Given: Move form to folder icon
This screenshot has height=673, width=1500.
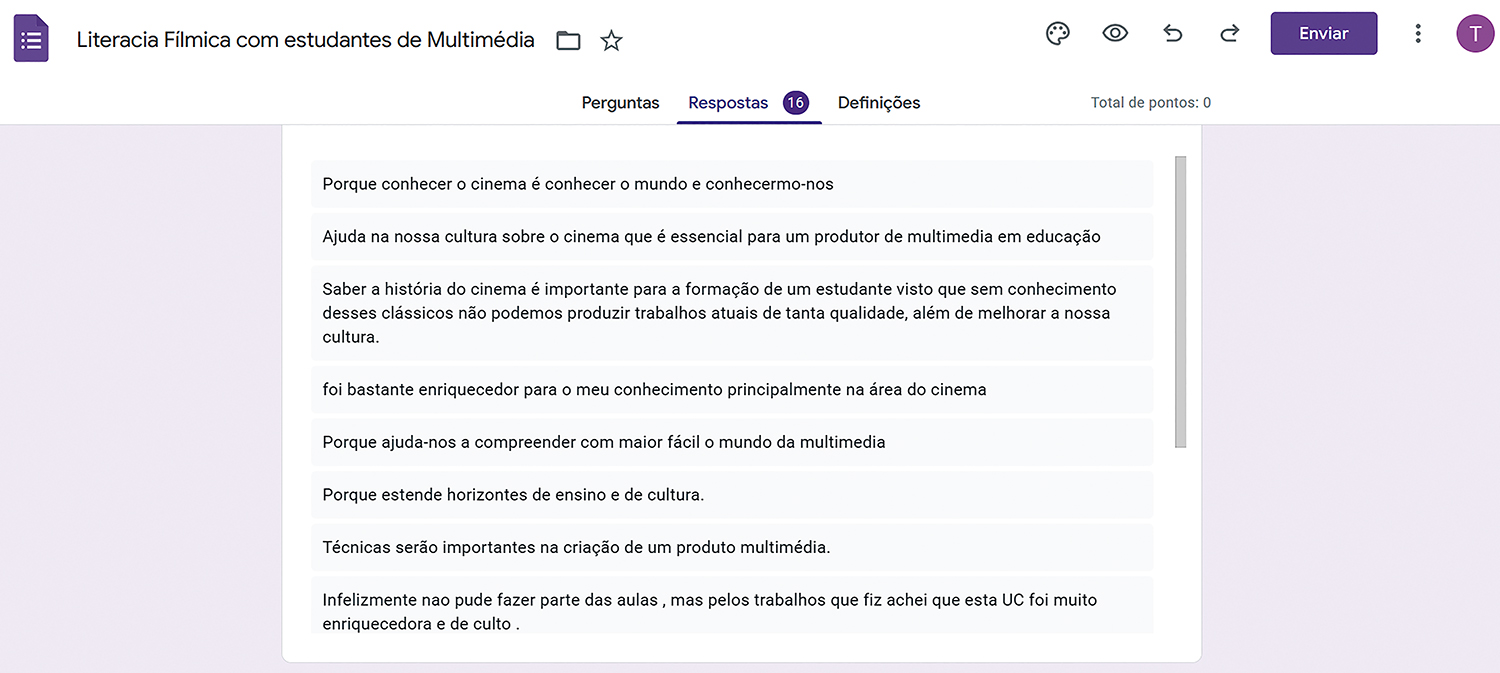Looking at the screenshot, I should (x=568, y=41).
